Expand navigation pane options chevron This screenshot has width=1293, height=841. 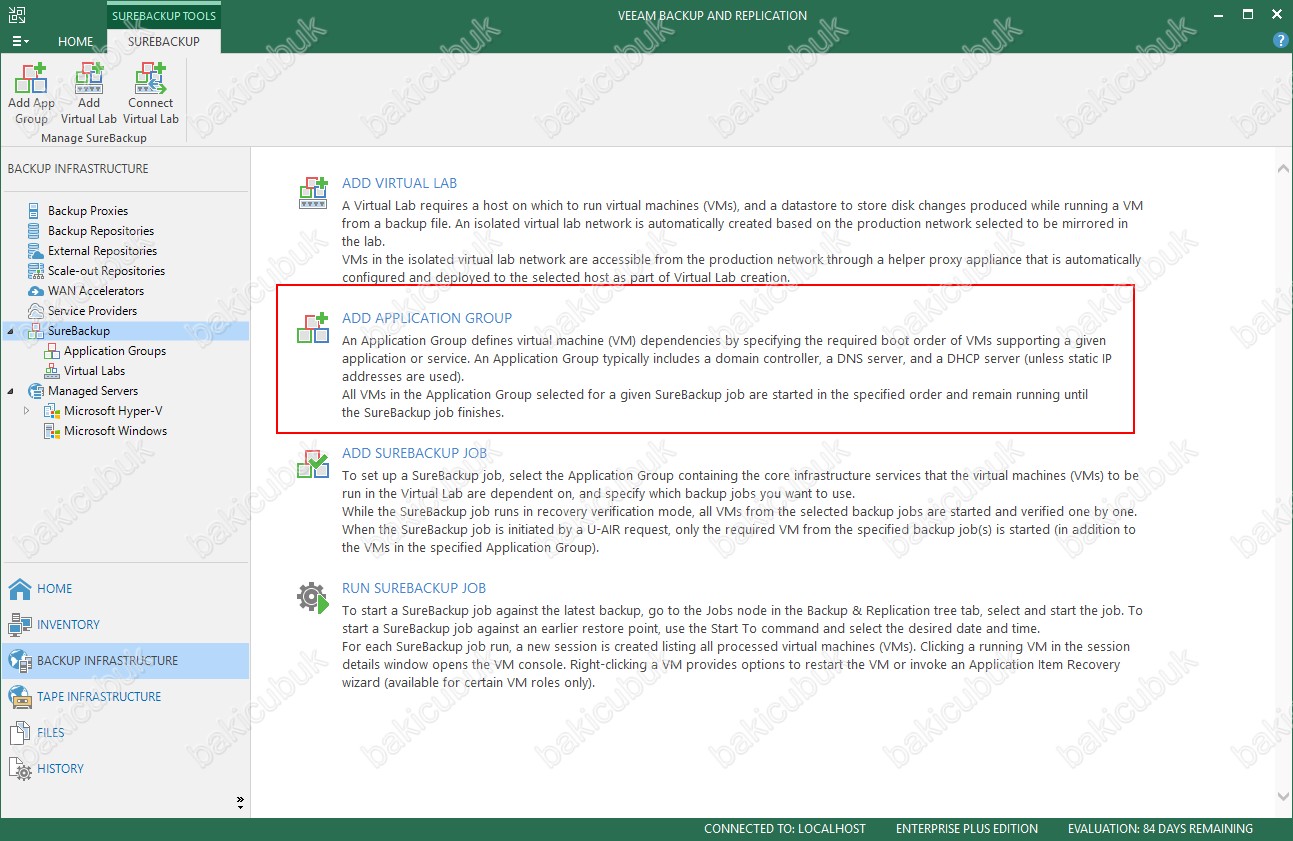[x=240, y=801]
